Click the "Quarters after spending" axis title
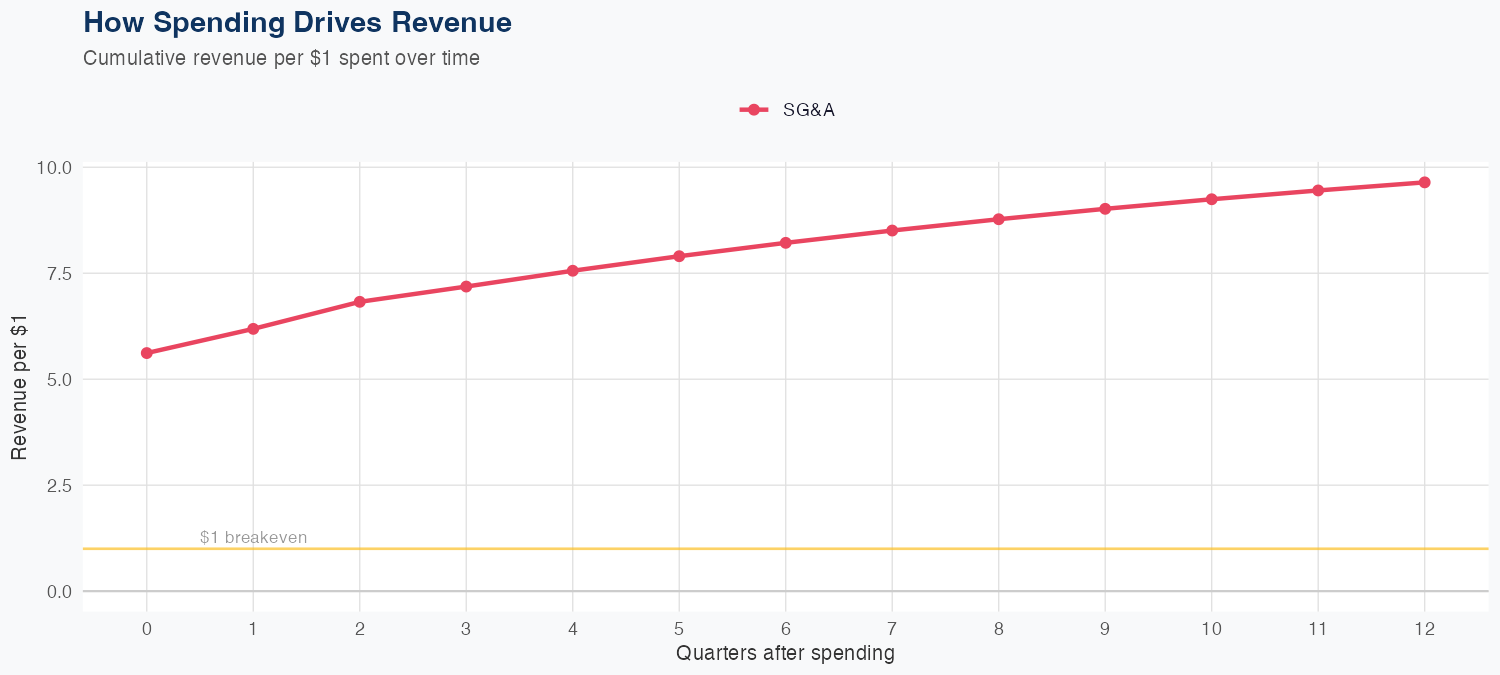This screenshot has width=1500, height=675. click(x=785, y=654)
